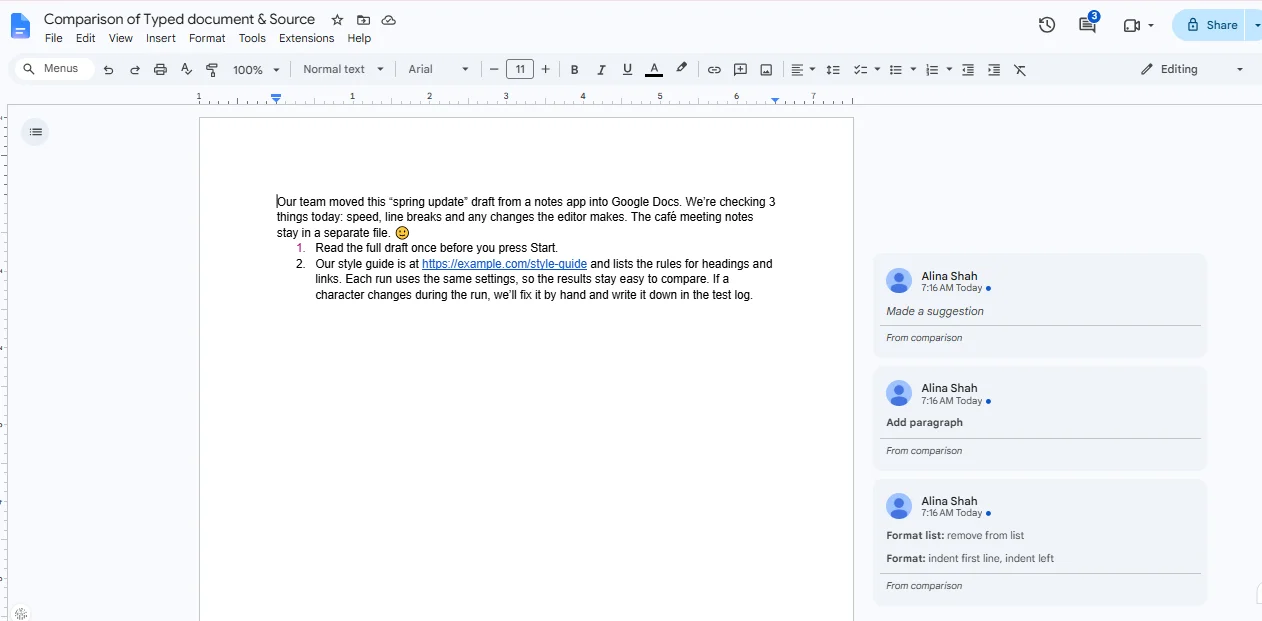
Task: Click the right indent marker on ruler
Action: click(x=775, y=100)
